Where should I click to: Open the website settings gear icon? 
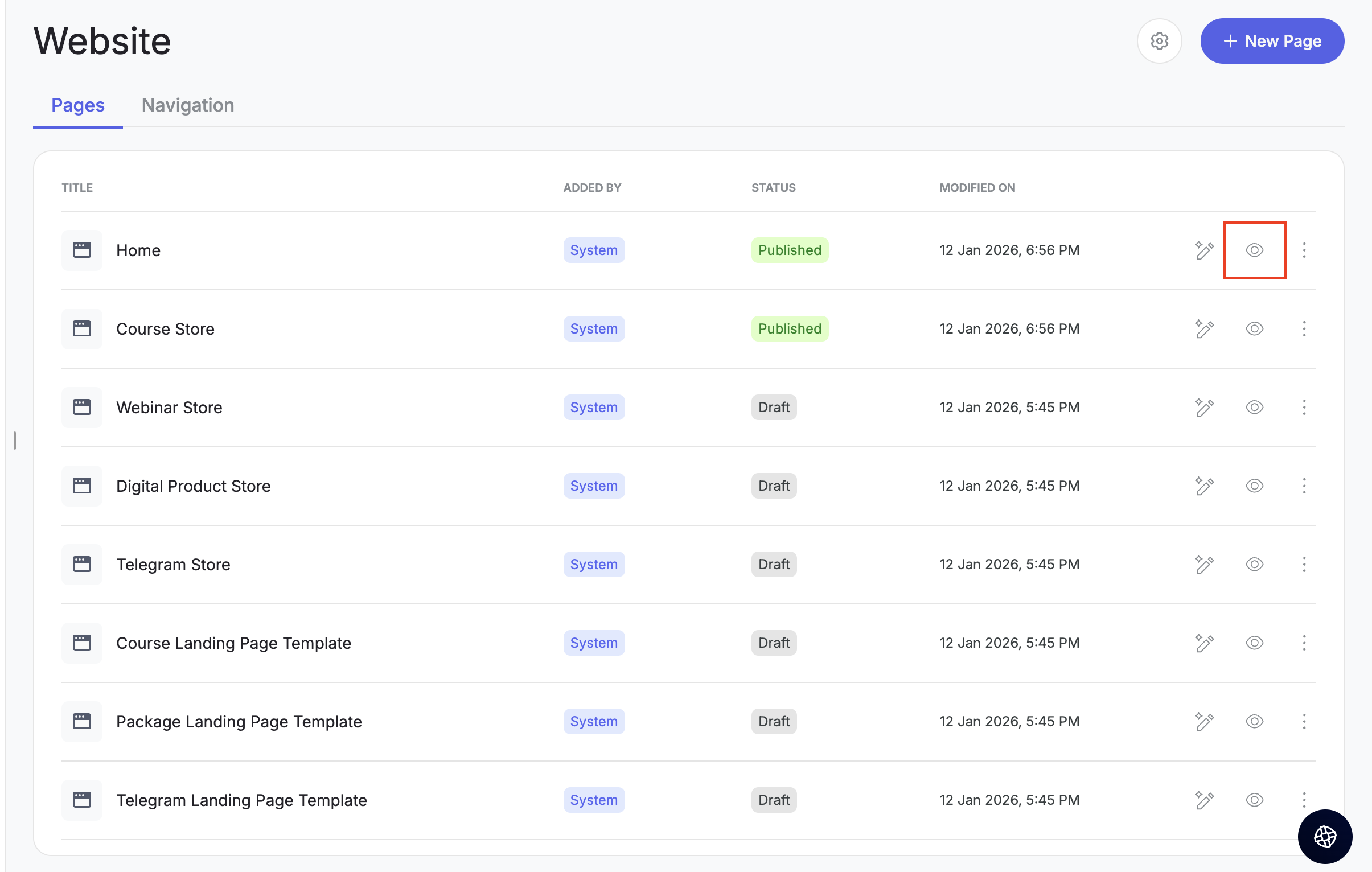coord(1159,41)
